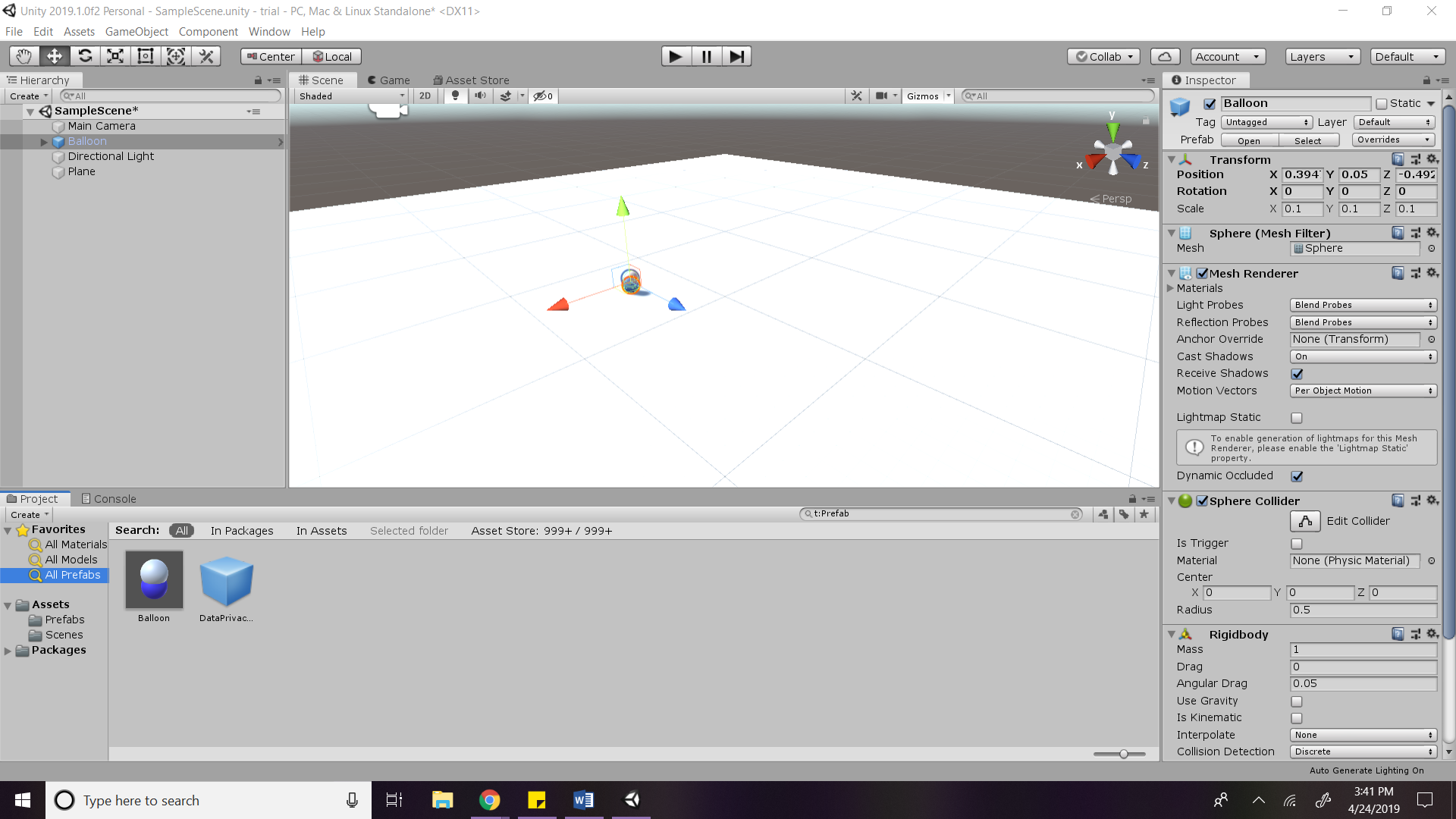Screen dimensions: 1456x819
Task: Click the cloud services icon
Action: point(1165,57)
